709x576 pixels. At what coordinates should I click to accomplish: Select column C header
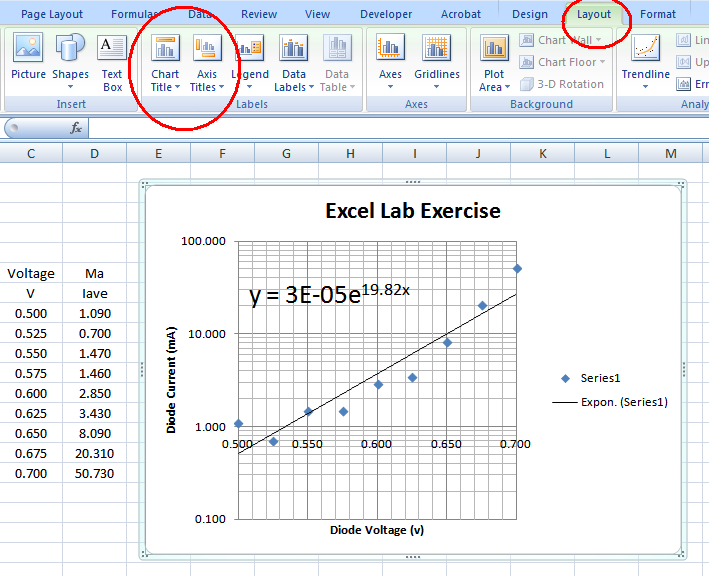(31, 154)
